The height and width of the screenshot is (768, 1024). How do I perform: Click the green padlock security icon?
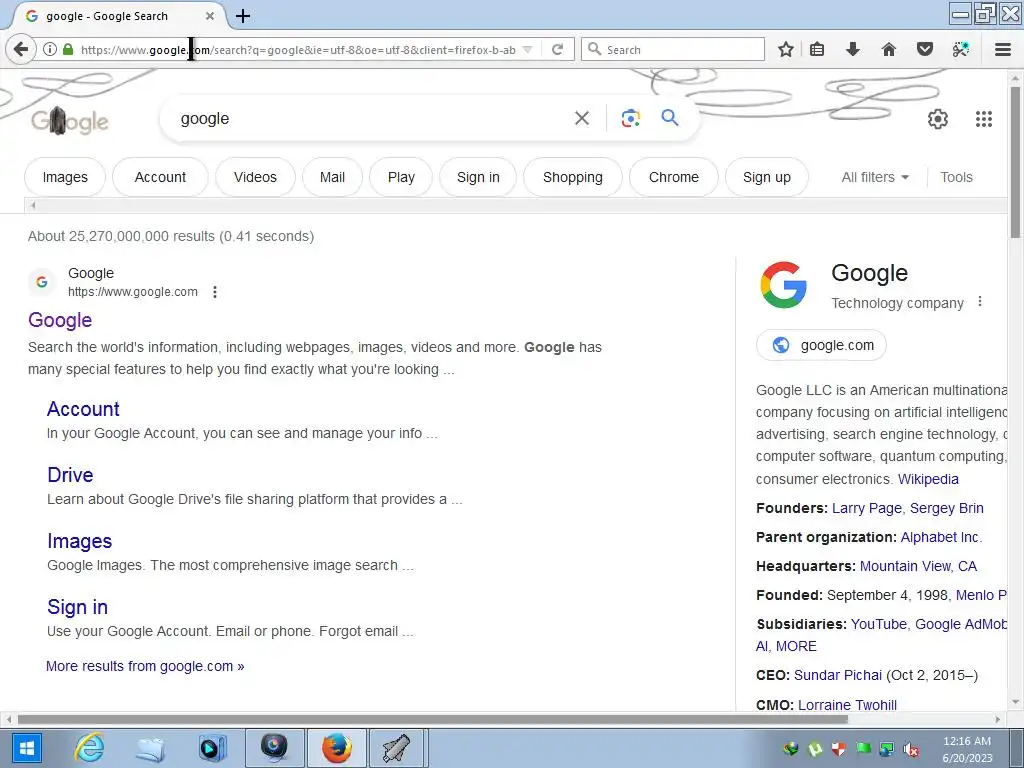coord(67,49)
